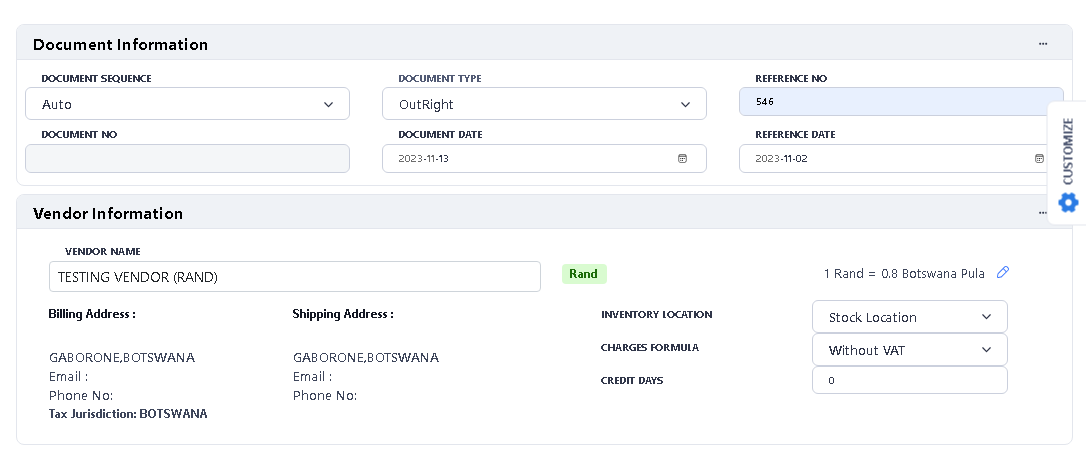This screenshot has width=1086, height=452.
Task: Click the green Rand currency badge
Action: coord(583,274)
